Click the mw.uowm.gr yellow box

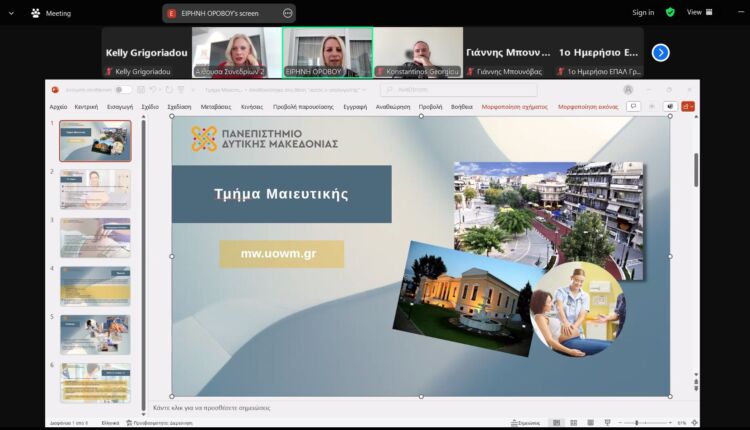pos(281,254)
